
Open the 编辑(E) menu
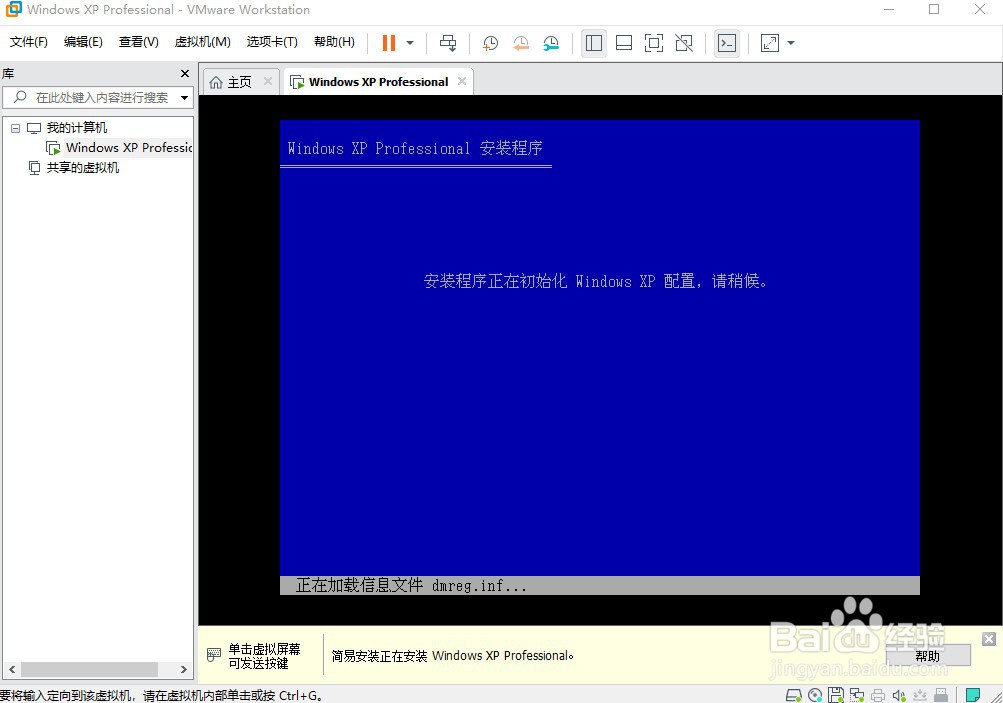[x=83, y=42]
